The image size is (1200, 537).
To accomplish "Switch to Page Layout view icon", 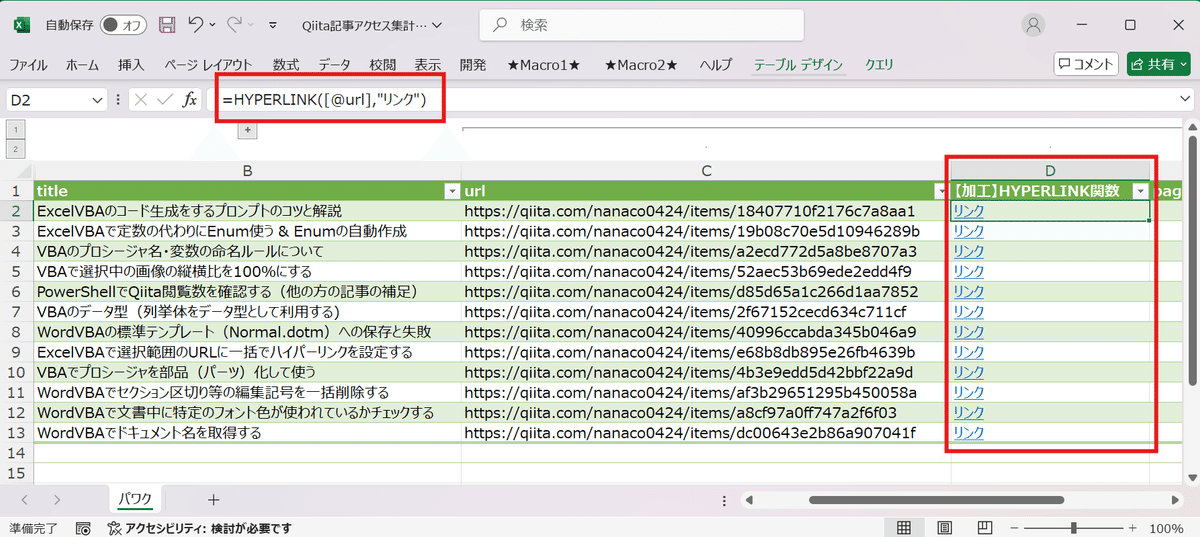I will click(944, 528).
